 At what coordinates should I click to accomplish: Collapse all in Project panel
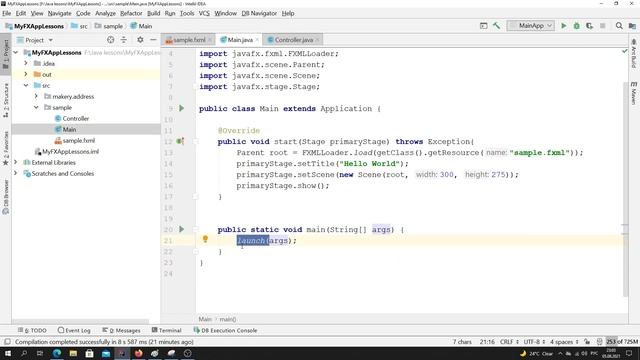tap(124, 40)
